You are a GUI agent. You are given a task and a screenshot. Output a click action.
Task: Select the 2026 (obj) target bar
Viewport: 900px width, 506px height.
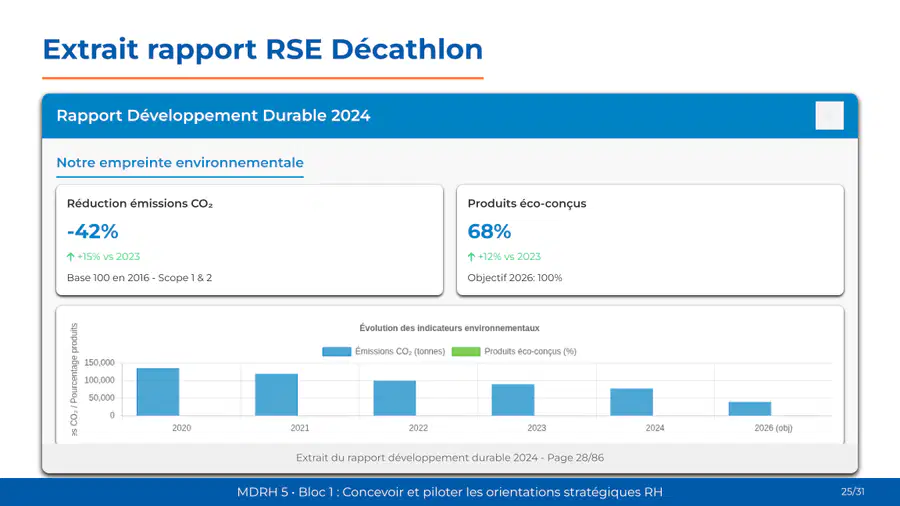pyautogui.click(x=750, y=408)
